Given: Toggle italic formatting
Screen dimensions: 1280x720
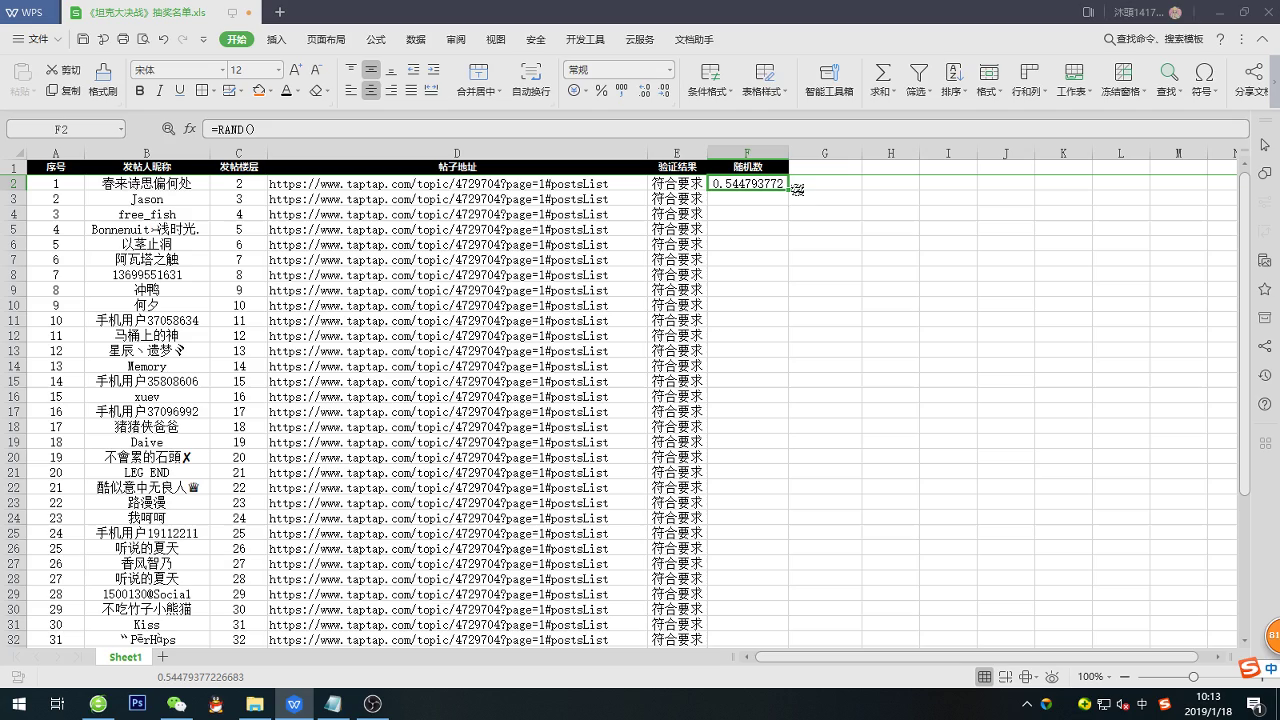Looking at the screenshot, I should (x=160, y=91).
